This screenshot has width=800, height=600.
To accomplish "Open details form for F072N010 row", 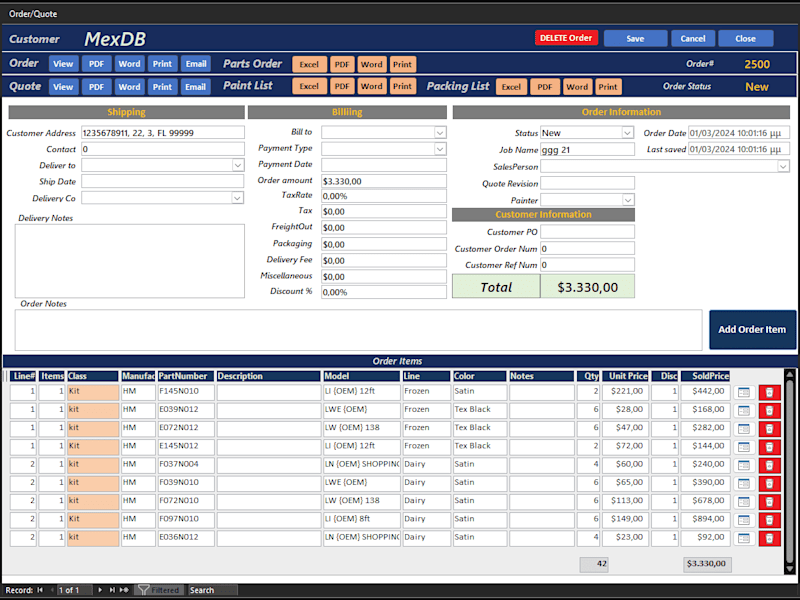I will 744,502.
